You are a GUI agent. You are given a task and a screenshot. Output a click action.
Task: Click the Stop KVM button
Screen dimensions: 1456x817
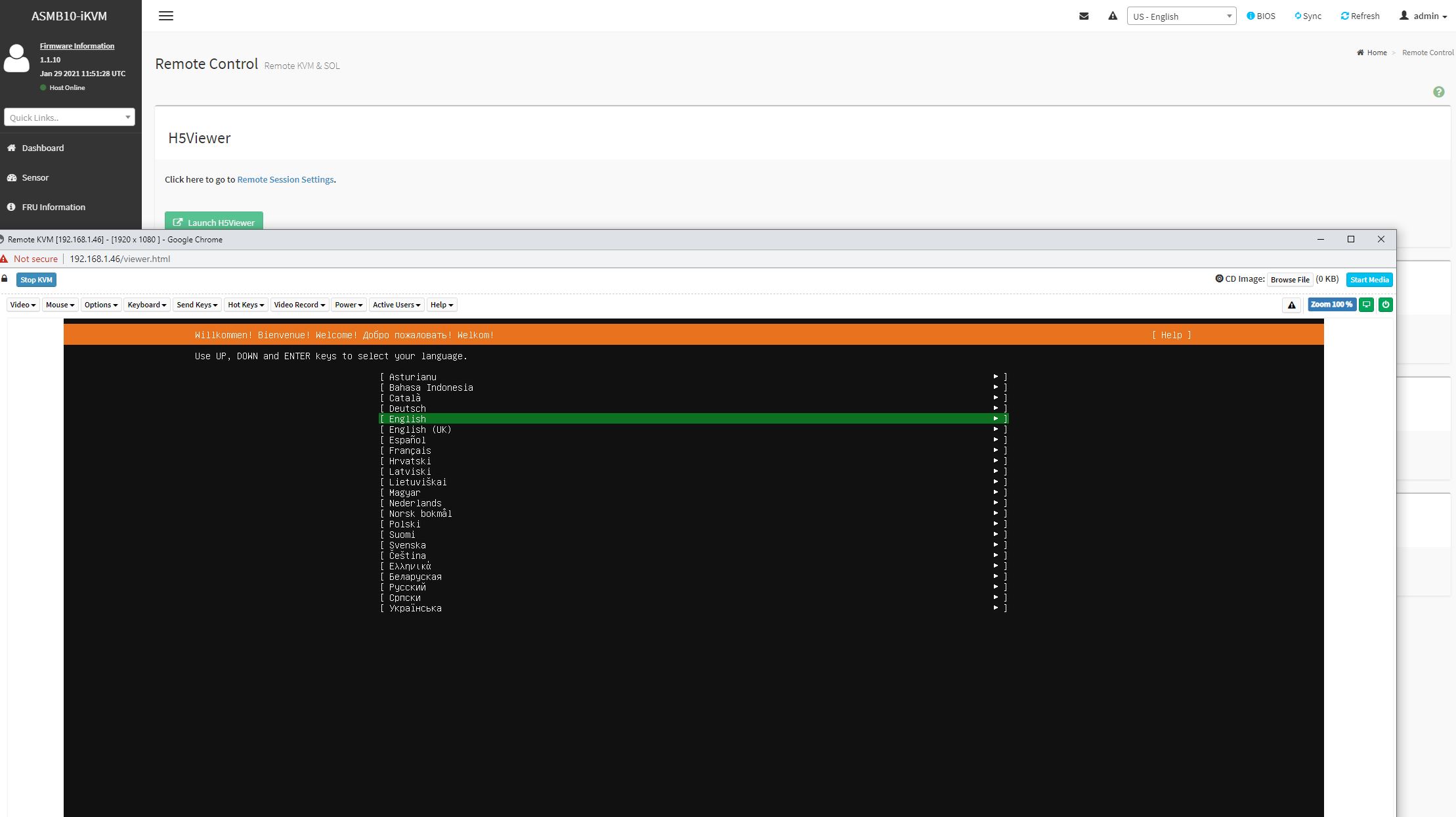[36, 280]
